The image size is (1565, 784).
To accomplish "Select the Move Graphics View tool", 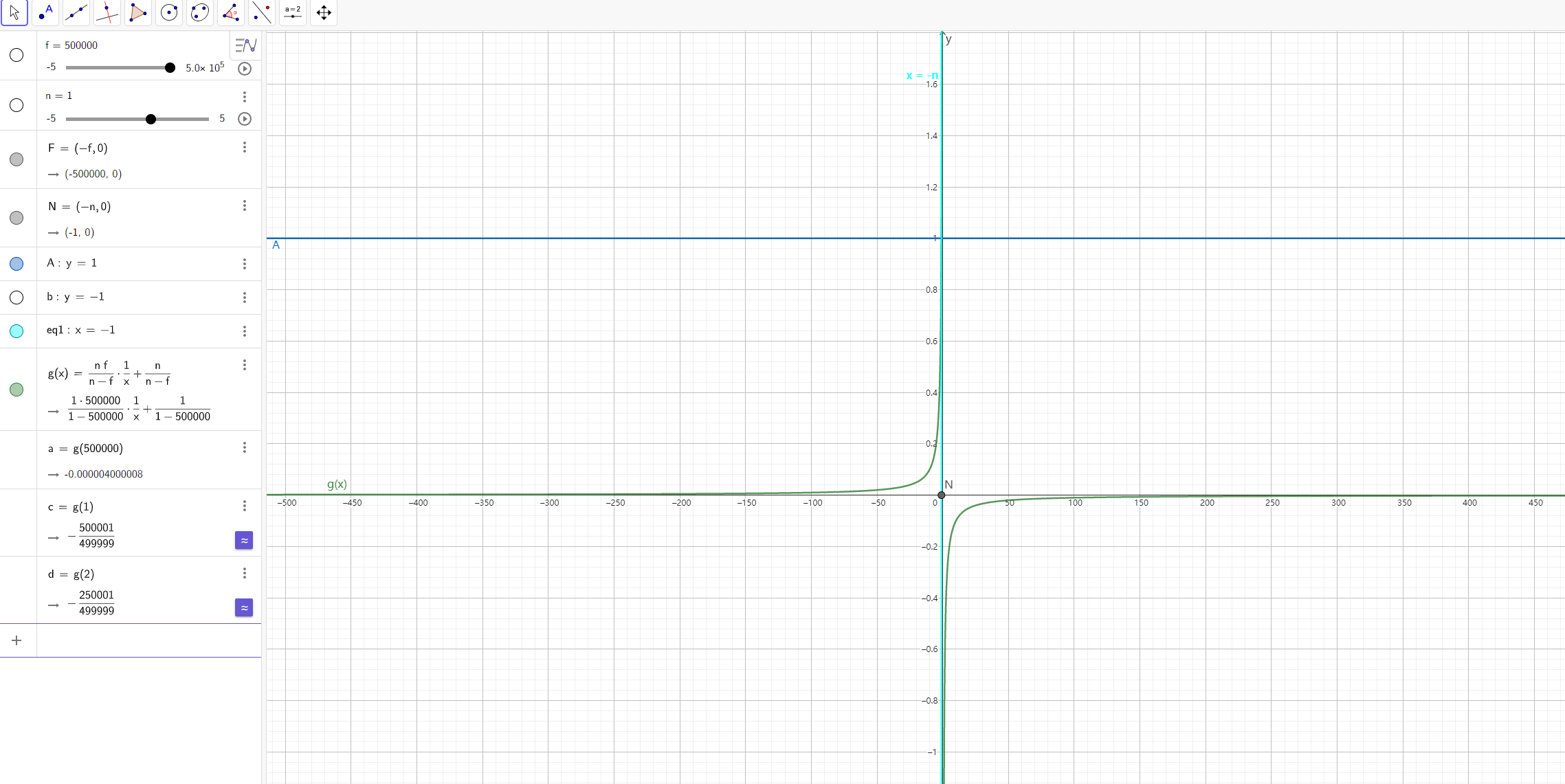I will coord(324,12).
